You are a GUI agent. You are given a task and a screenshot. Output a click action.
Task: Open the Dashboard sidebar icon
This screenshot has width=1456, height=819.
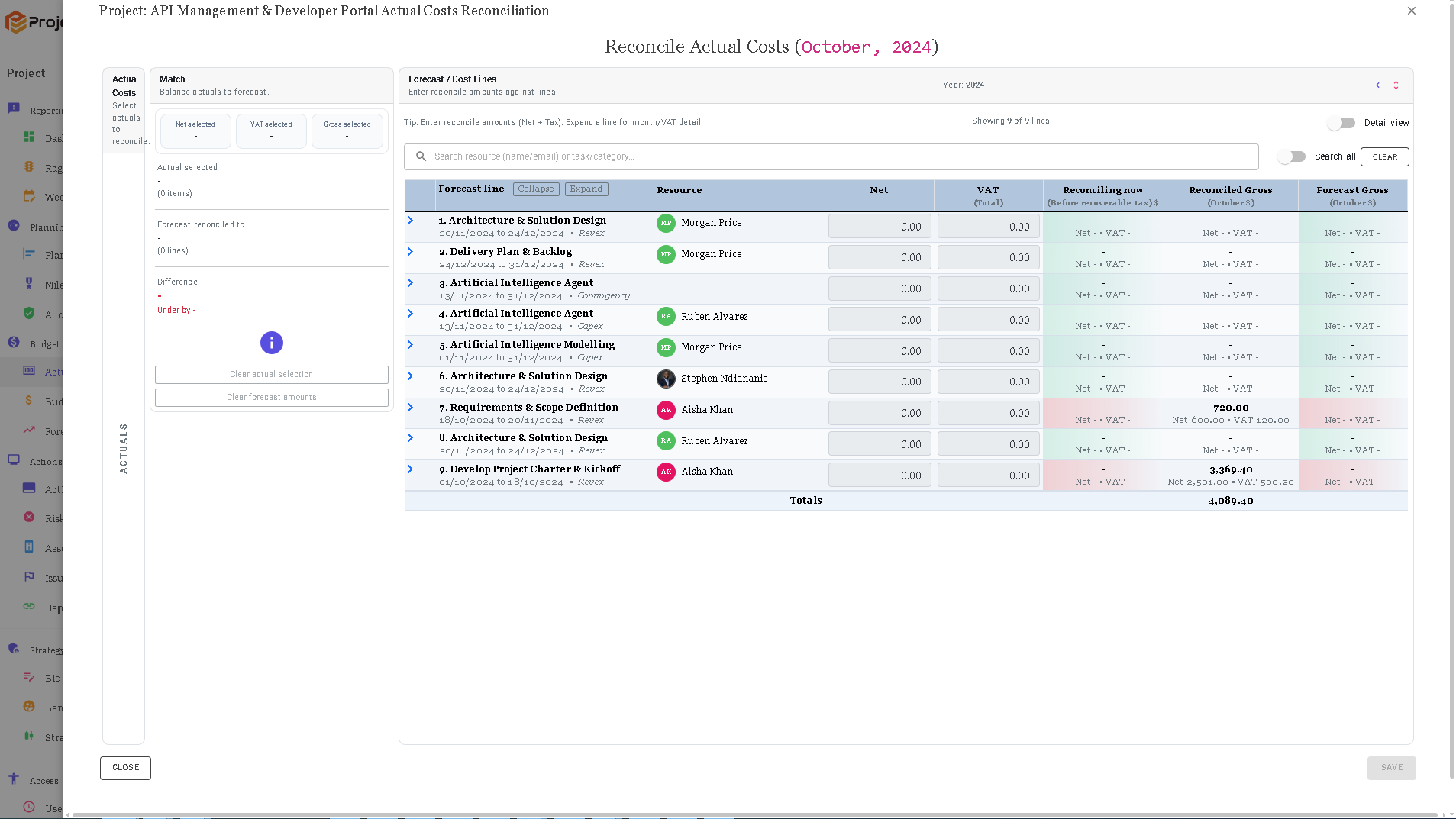pos(29,137)
